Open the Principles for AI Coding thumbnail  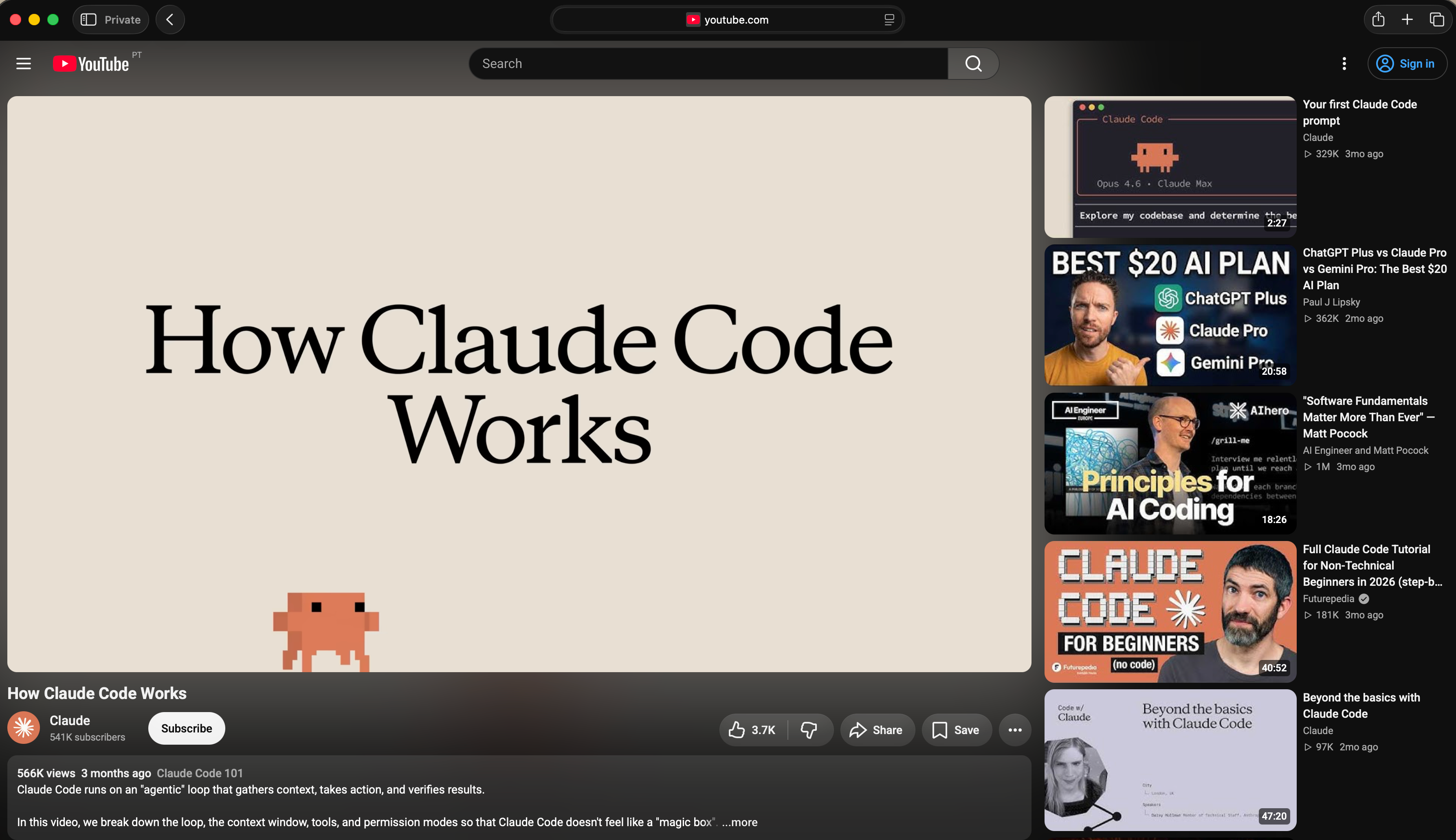point(1170,463)
